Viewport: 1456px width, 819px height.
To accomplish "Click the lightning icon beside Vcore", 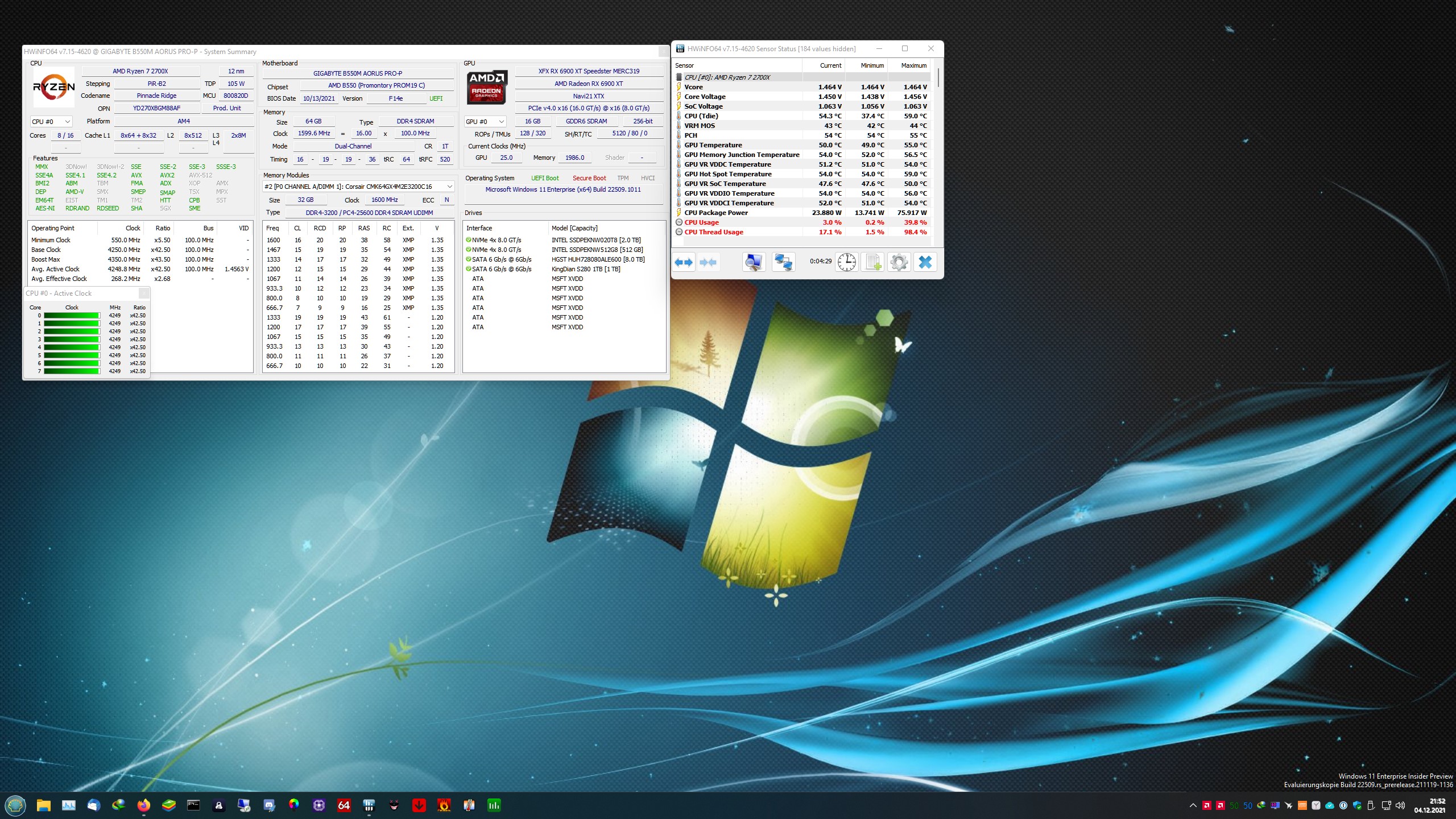I will (680, 86).
